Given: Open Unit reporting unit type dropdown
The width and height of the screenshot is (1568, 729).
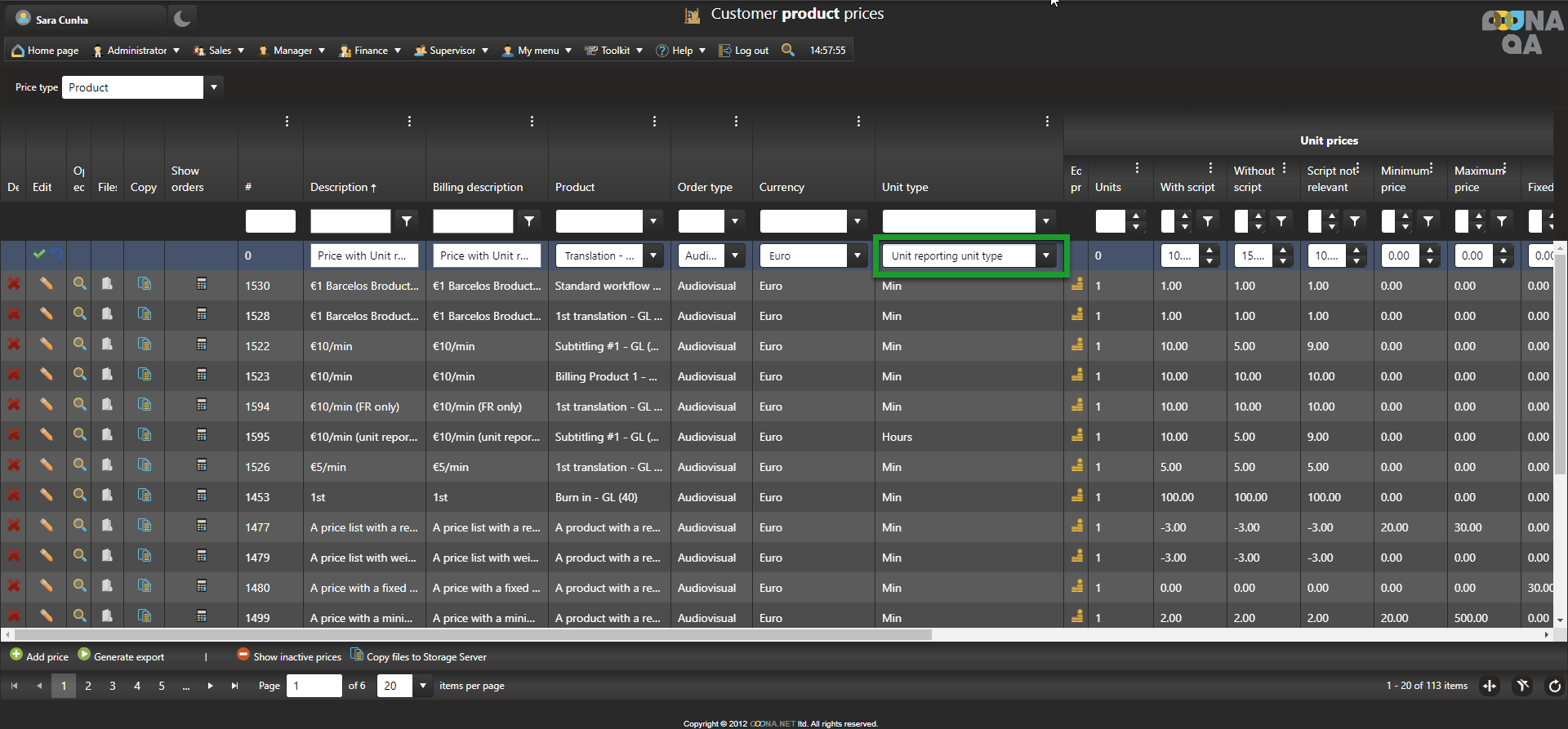Looking at the screenshot, I should tap(1045, 256).
